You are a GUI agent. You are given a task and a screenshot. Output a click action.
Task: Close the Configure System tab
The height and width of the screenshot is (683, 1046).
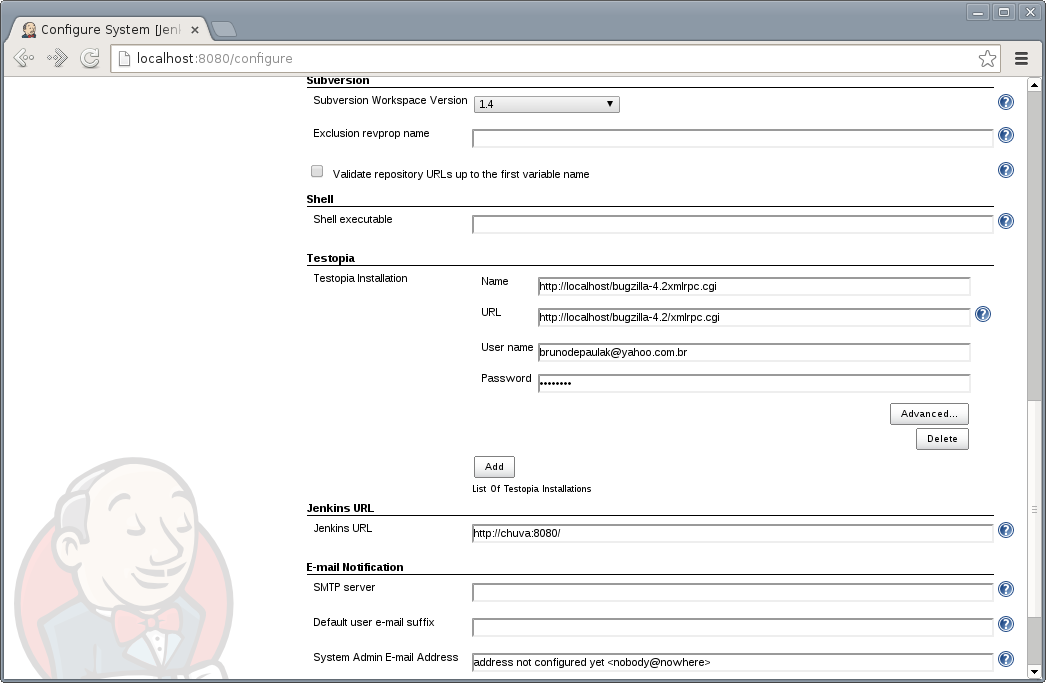click(x=195, y=30)
